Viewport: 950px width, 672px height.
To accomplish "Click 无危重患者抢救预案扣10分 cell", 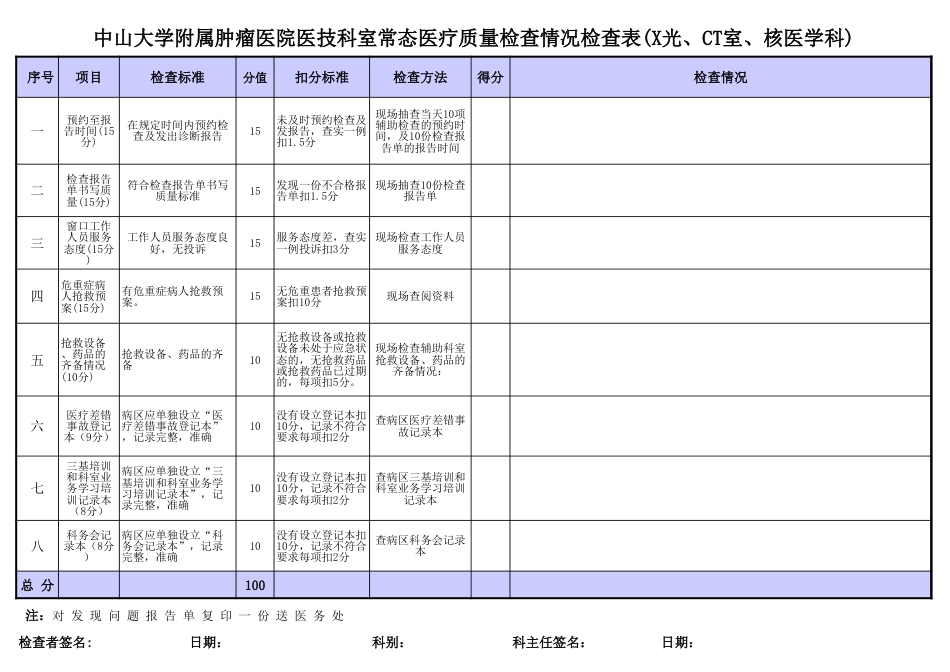I will coord(322,296).
